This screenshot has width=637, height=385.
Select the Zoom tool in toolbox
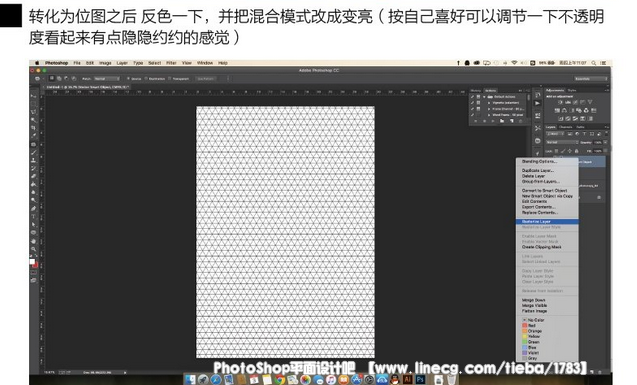[33, 249]
